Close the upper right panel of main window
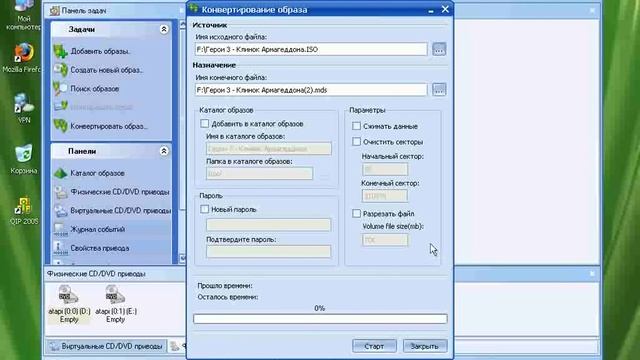The image size is (640, 360). point(592,10)
